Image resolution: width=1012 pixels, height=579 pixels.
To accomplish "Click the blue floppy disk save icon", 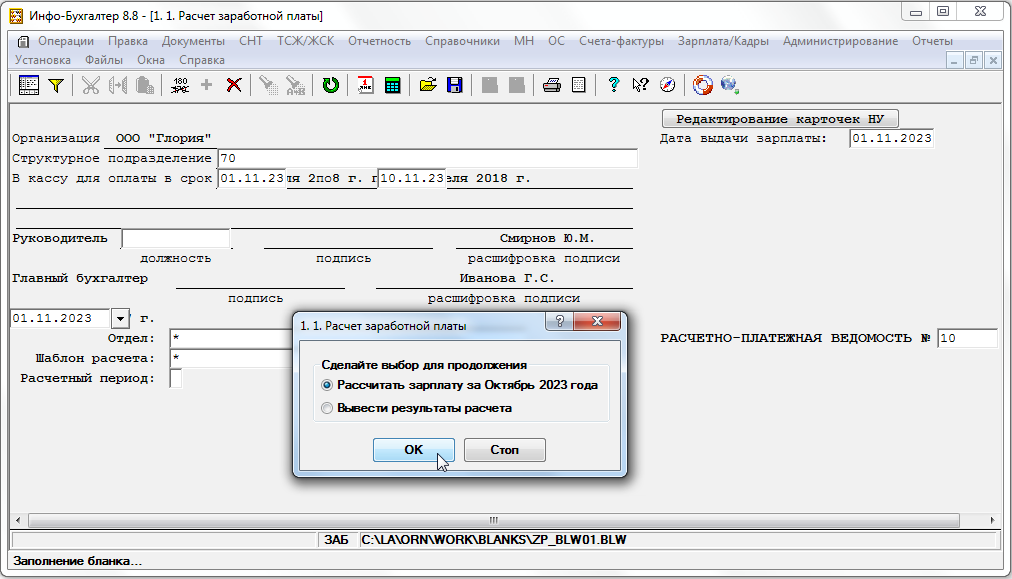I will click(x=454, y=85).
